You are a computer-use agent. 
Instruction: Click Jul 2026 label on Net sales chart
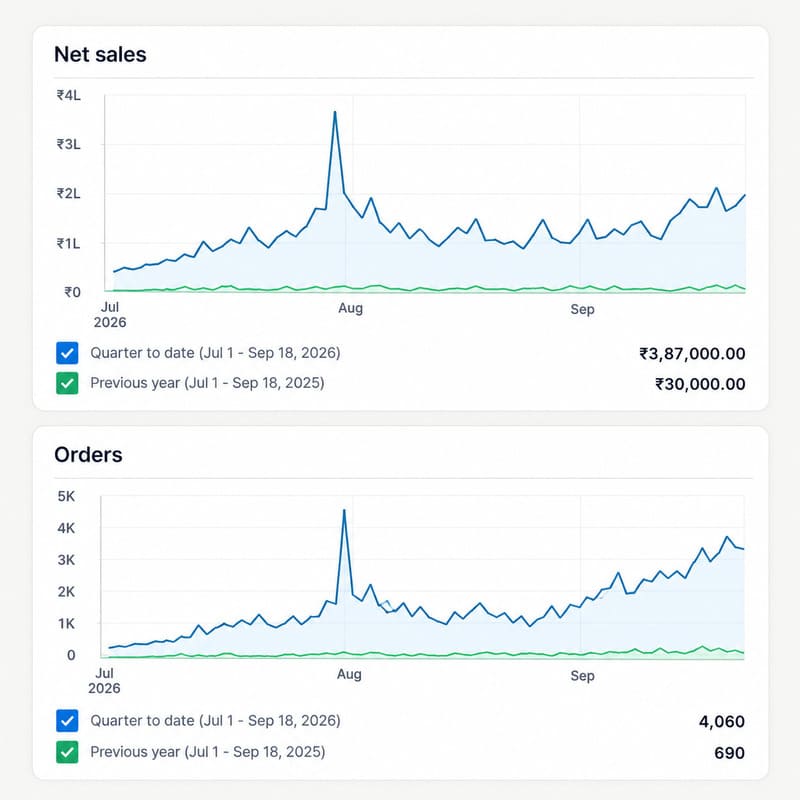pos(110,315)
